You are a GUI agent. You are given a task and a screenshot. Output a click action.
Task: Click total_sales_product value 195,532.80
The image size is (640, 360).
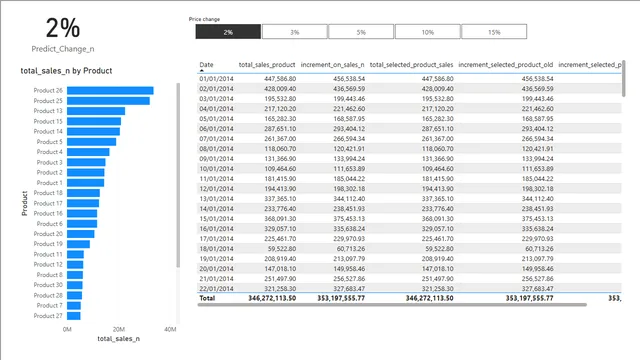280,99
